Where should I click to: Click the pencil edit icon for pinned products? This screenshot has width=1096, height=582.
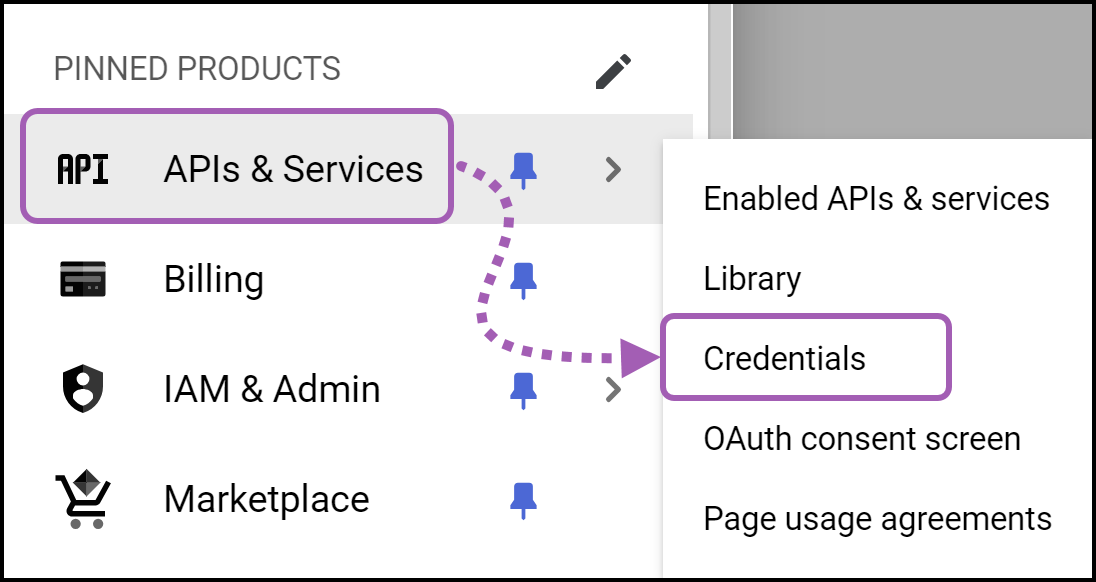pyautogui.click(x=614, y=71)
